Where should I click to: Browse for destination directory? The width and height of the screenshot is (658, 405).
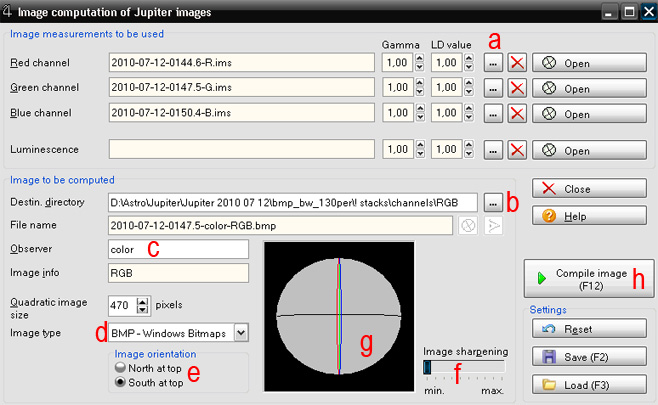[493, 202]
